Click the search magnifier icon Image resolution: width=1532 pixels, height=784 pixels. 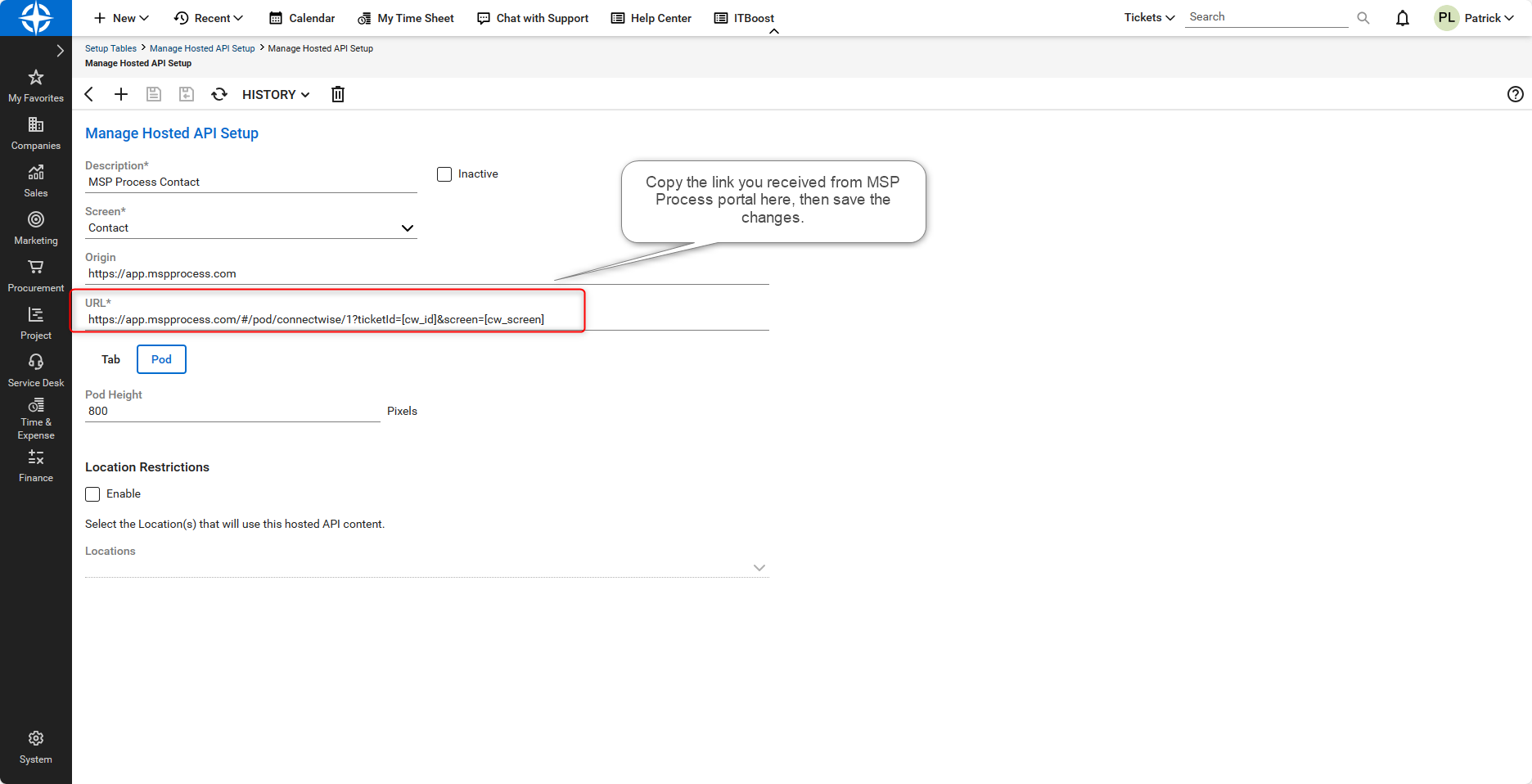[x=1363, y=18]
